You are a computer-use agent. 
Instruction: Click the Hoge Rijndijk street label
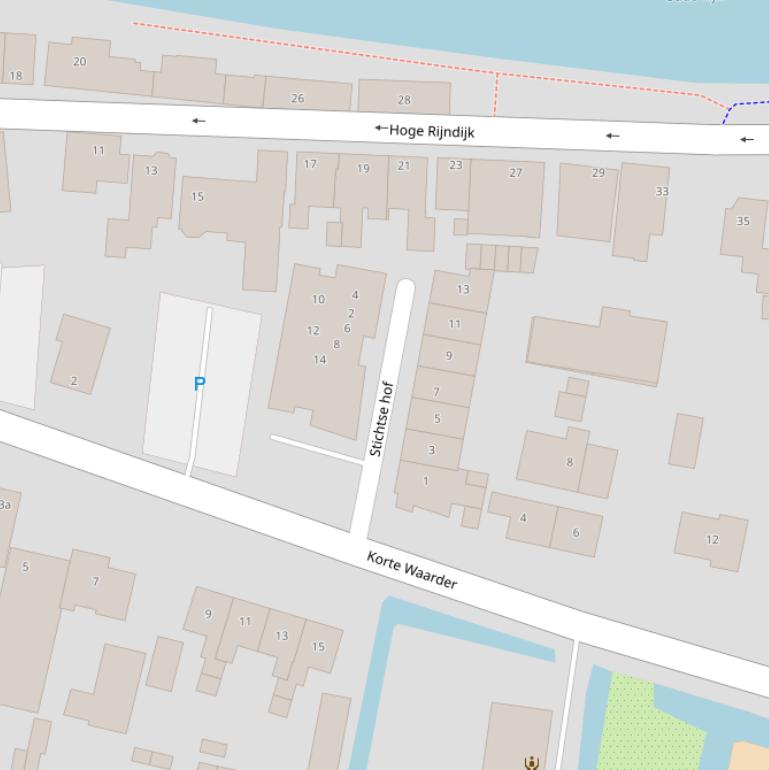click(432, 131)
